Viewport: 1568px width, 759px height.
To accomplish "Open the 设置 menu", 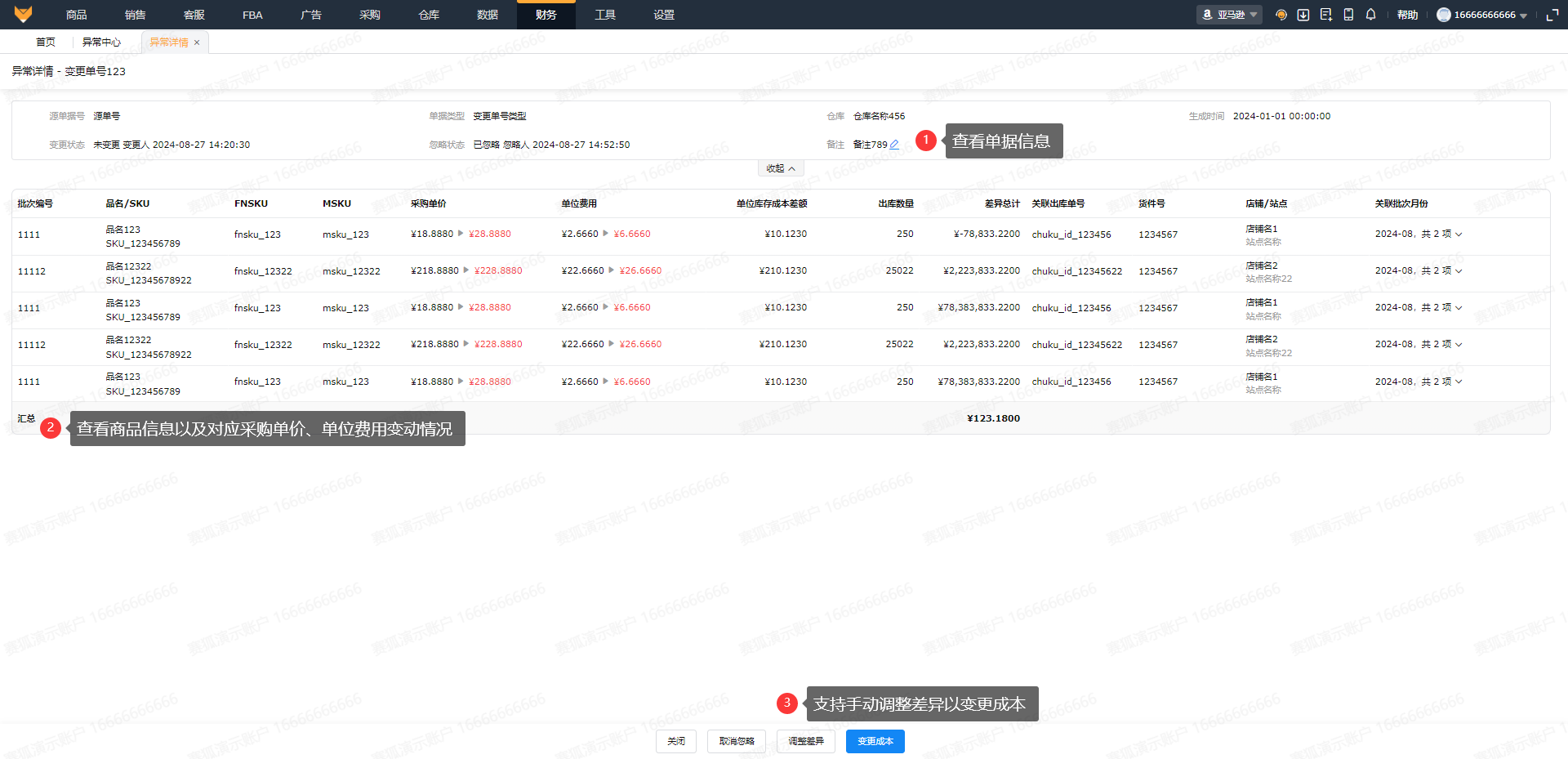I will (x=664, y=15).
